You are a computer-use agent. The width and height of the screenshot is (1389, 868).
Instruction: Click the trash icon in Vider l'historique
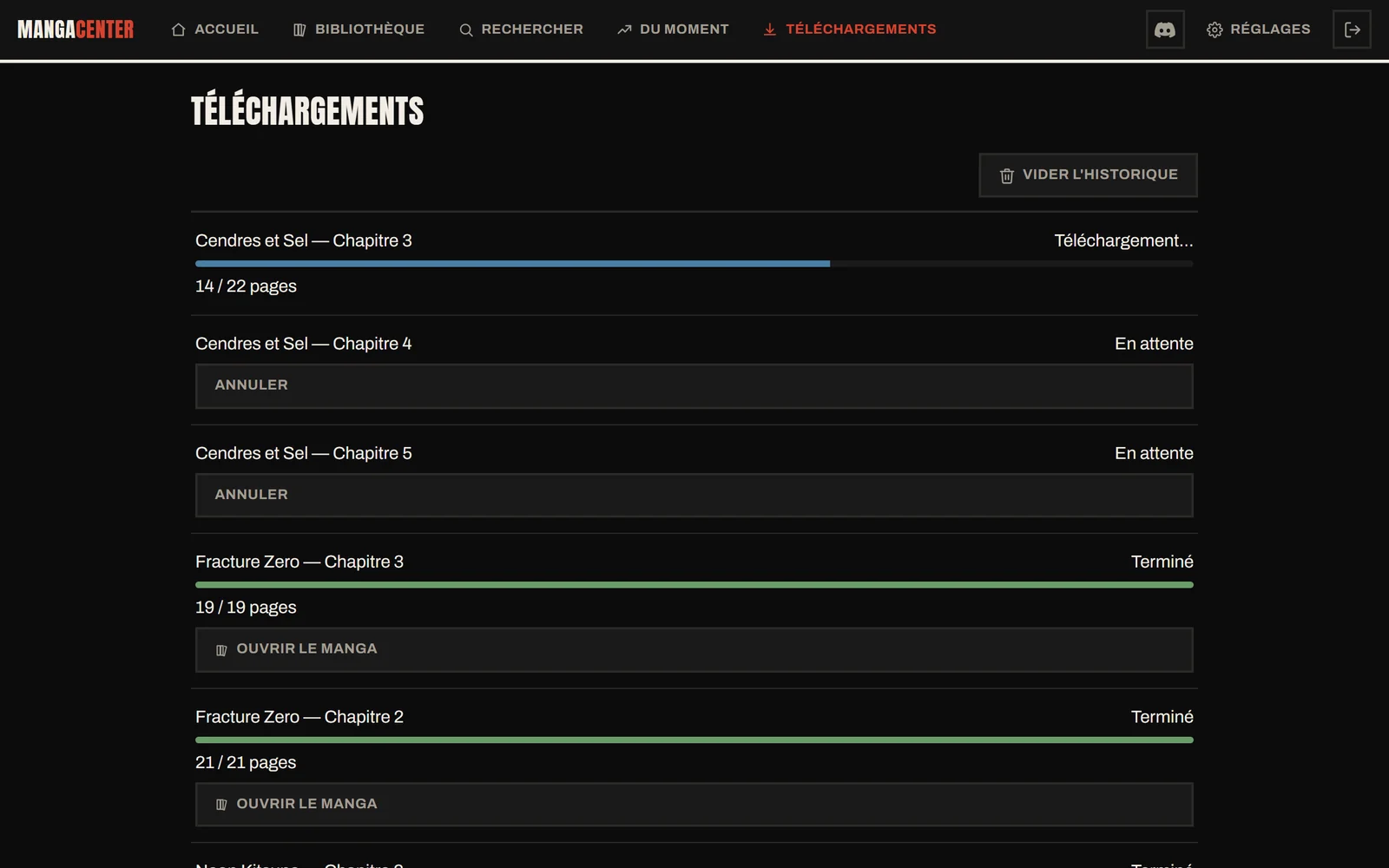1007,175
